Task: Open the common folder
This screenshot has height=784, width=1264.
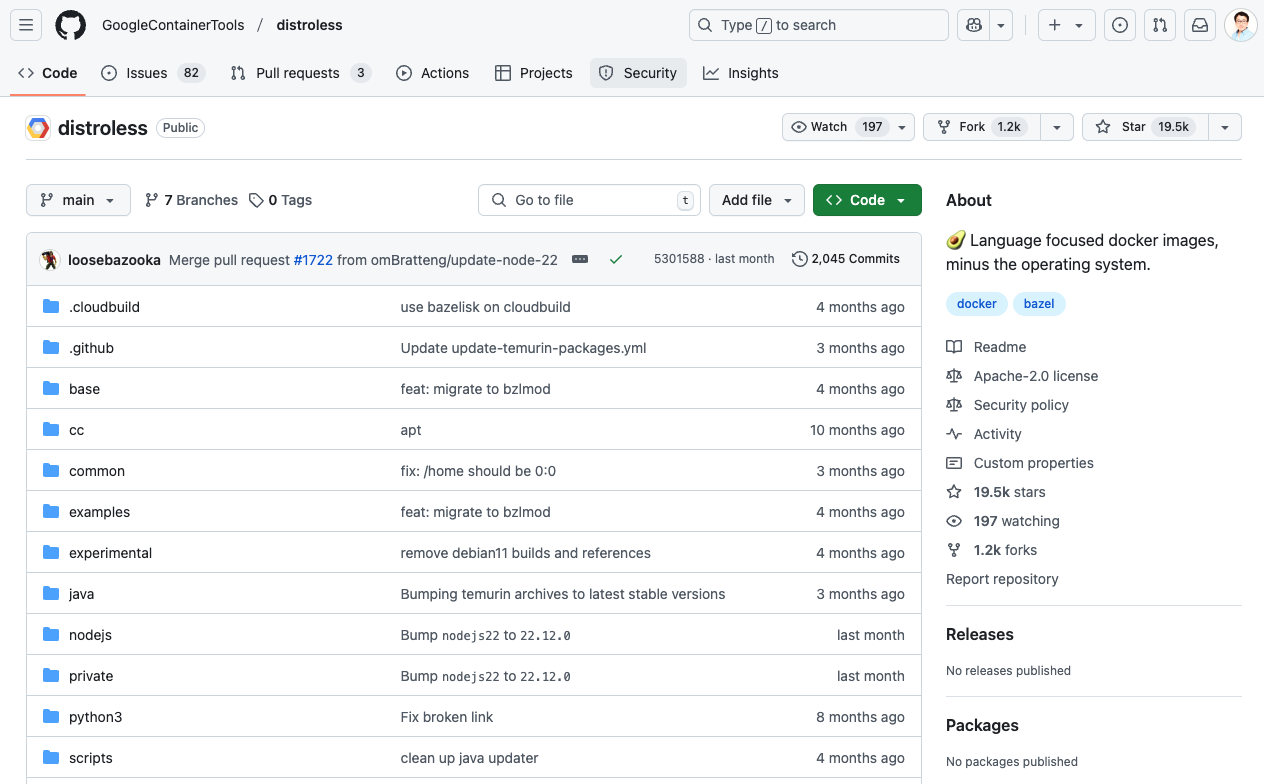Action: pyautogui.click(x=97, y=471)
